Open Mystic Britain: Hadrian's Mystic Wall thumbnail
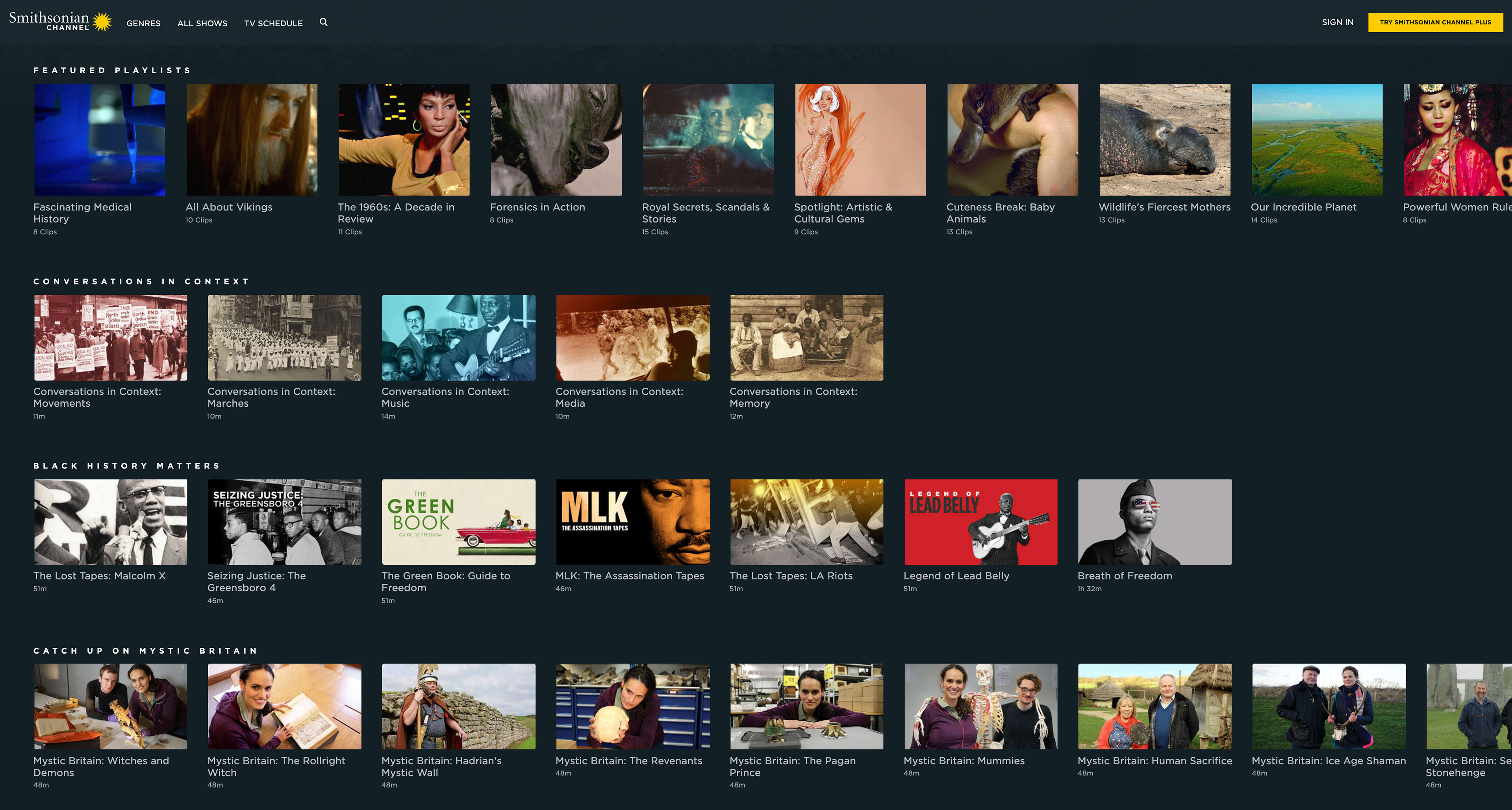Screen dimensions: 1512x810 [459, 707]
